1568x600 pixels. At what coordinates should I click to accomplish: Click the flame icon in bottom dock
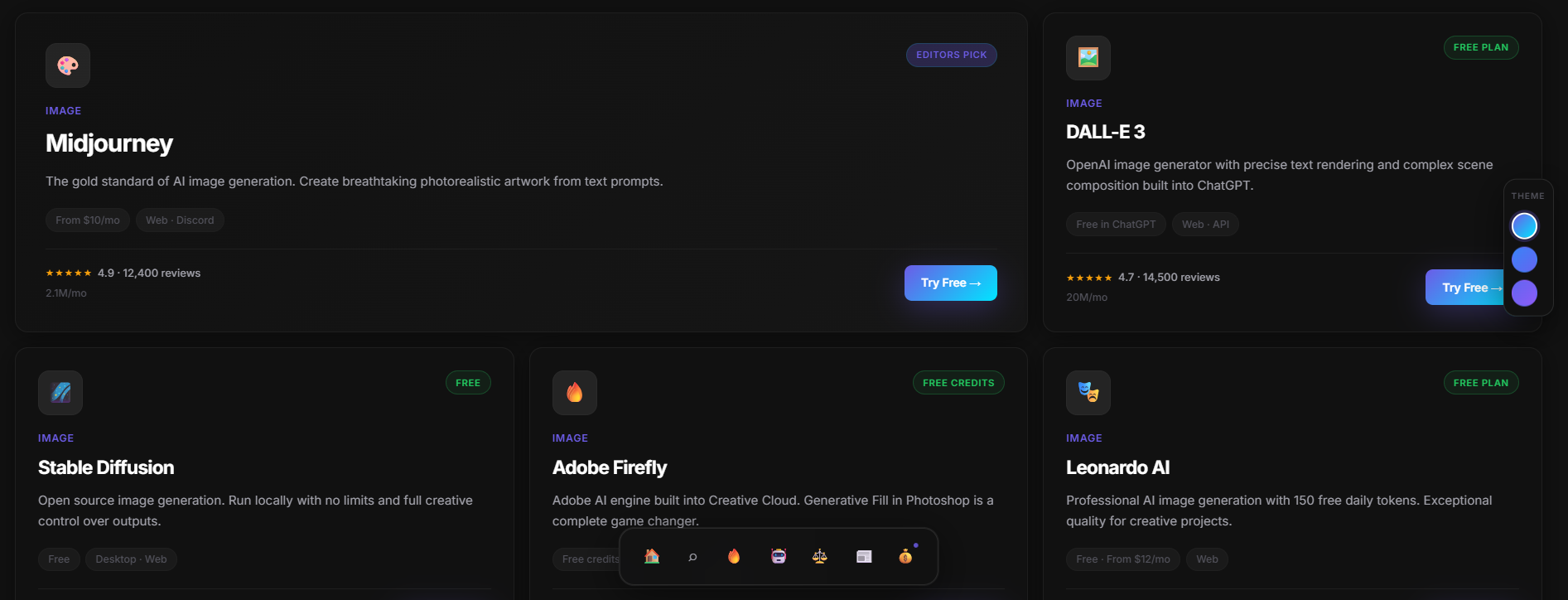coord(734,557)
